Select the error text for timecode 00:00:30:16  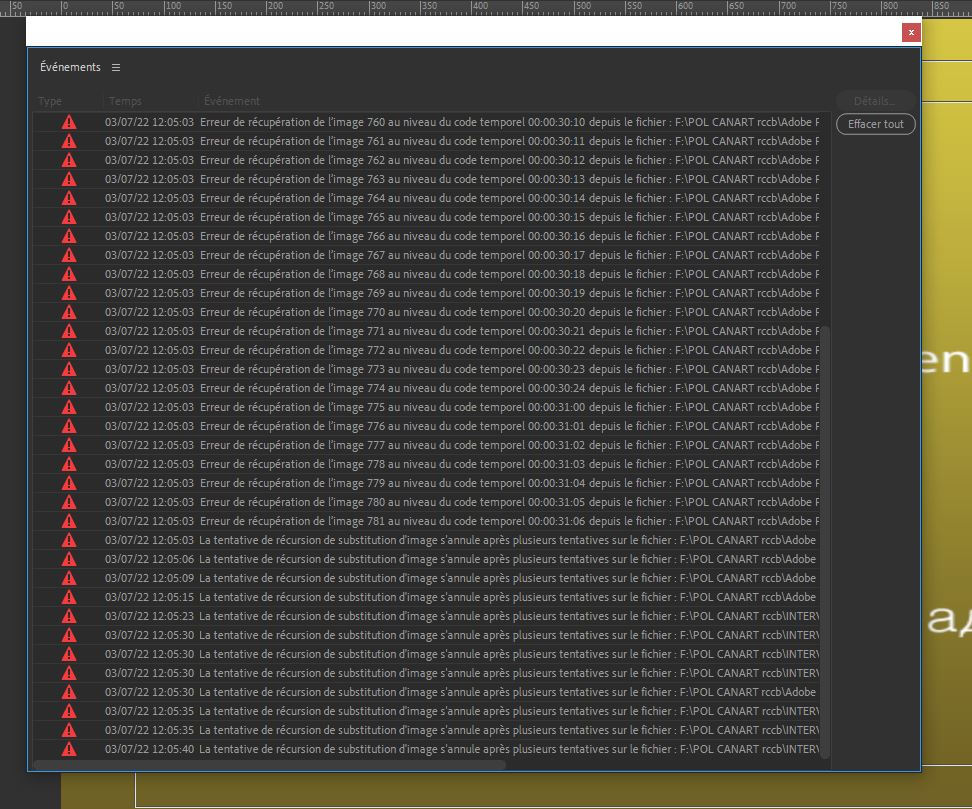(510, 236)
